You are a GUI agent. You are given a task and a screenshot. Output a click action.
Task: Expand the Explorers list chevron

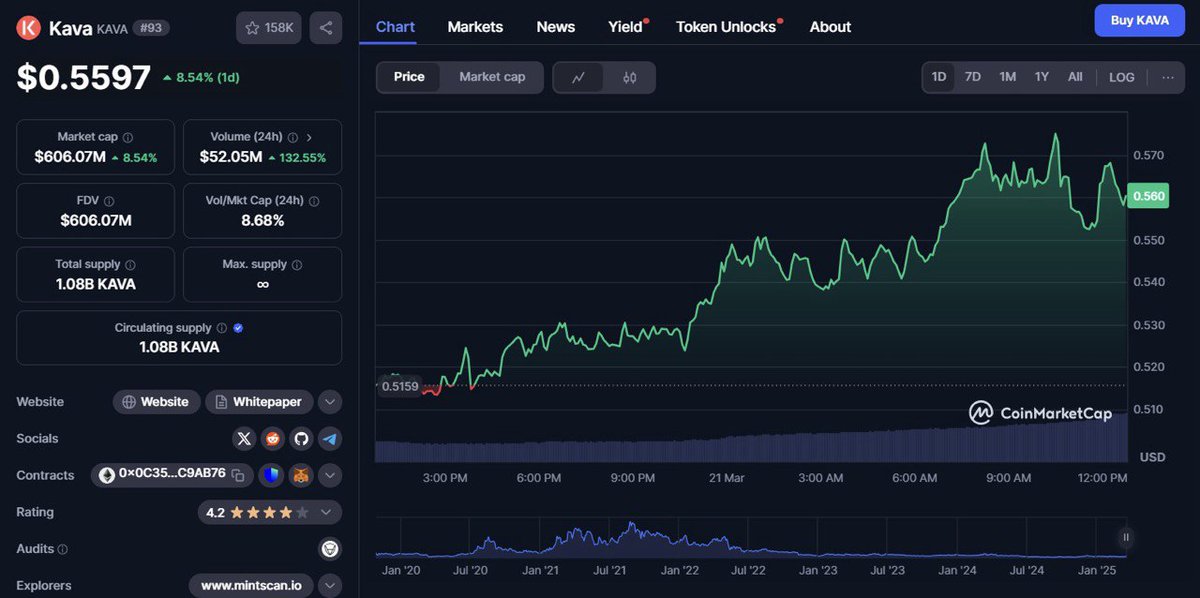330,585
